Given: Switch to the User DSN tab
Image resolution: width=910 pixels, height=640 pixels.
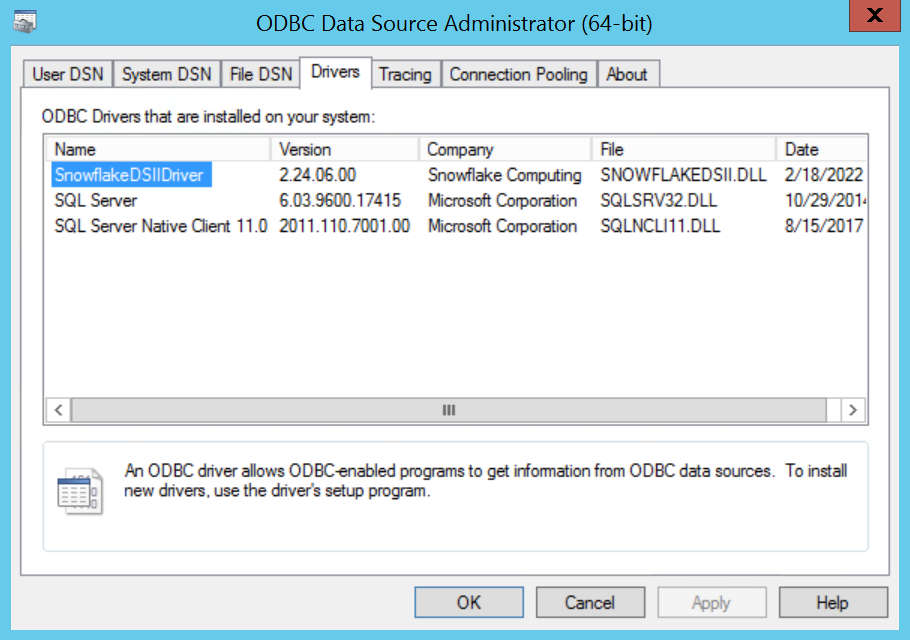Looking at the screenshot, I should click(67, 74).
